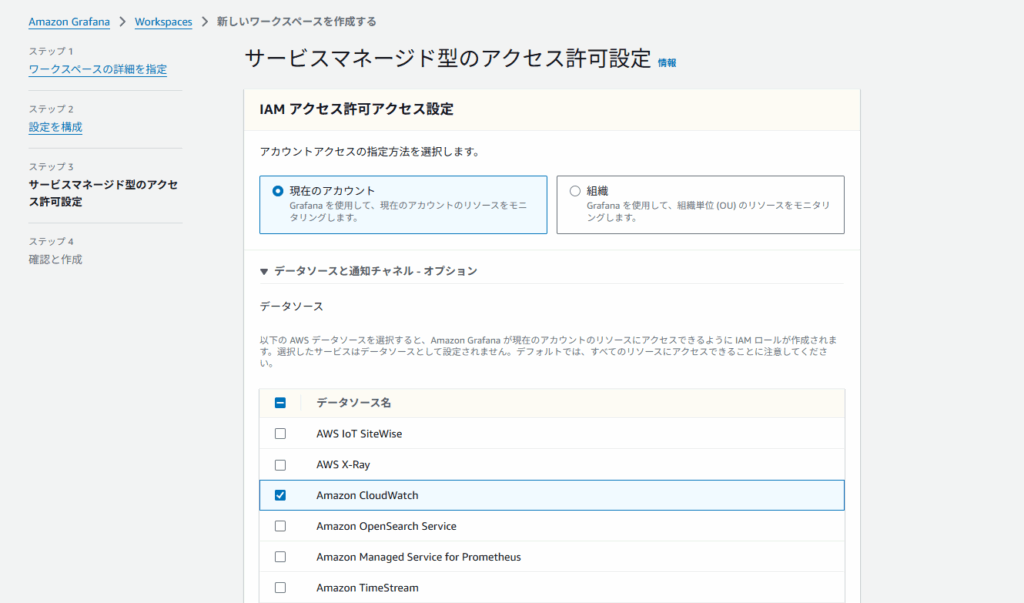Screen dimensions: 1024x603
Task: Check the Amazon TimeStream checkbox
Action: point(280,587)
